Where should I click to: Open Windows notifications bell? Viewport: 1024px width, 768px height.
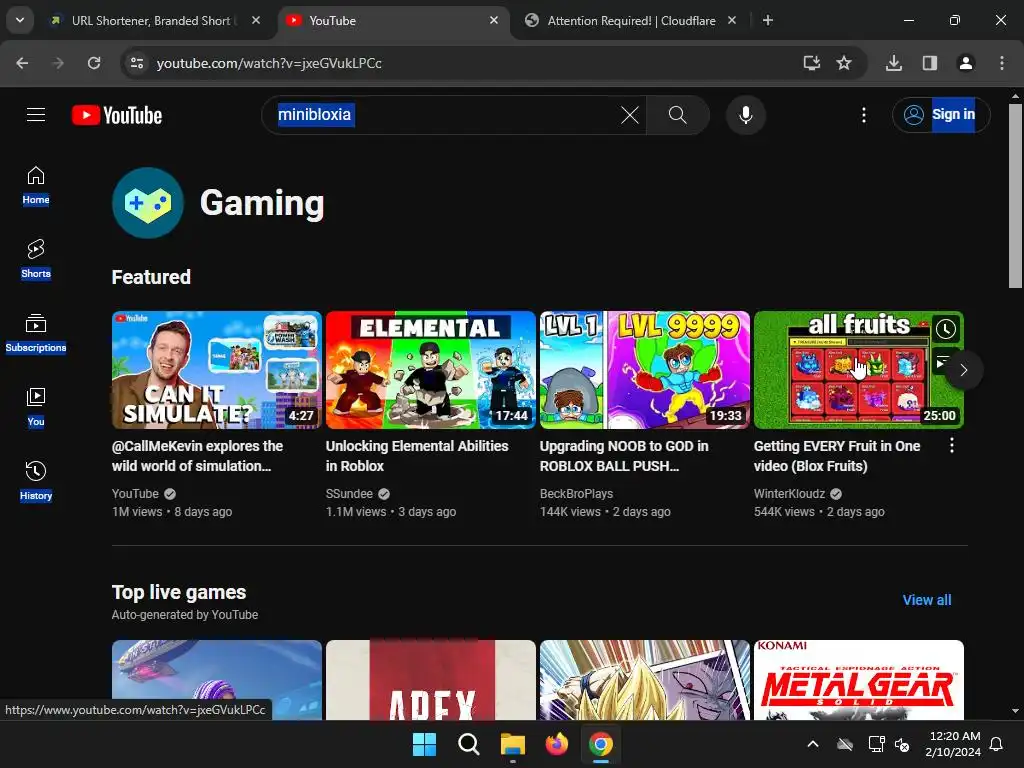point(997,744)
